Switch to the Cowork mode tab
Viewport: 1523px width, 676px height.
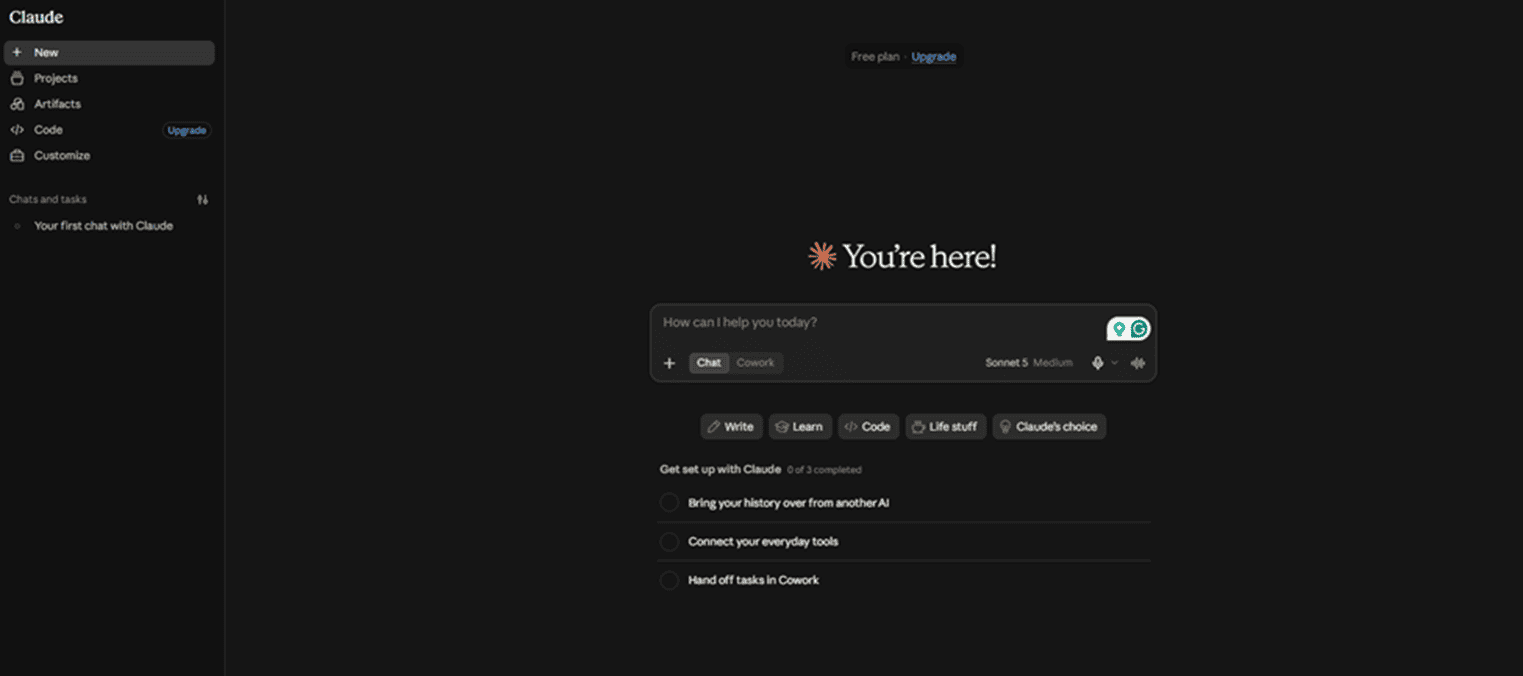click(x=755, y=363)
